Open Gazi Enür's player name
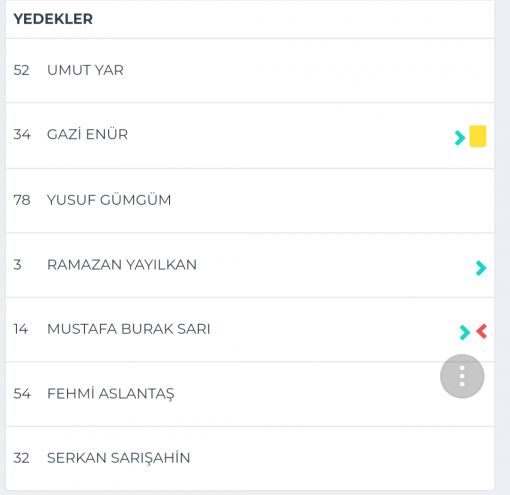510x495 pixels. (x=87, y=134)
